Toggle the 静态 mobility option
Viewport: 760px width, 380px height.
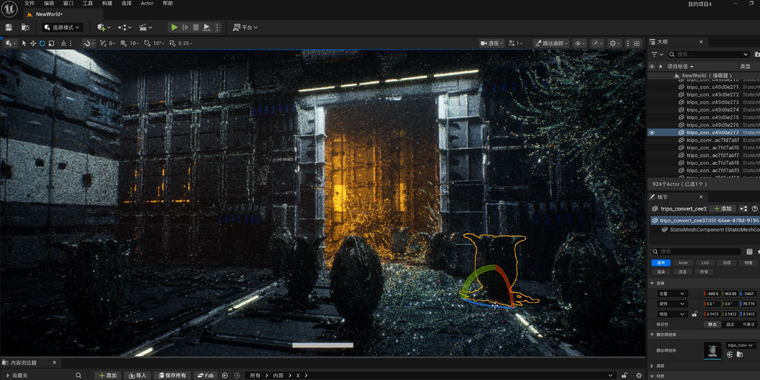pyautogui.click(x=713, y=324)
